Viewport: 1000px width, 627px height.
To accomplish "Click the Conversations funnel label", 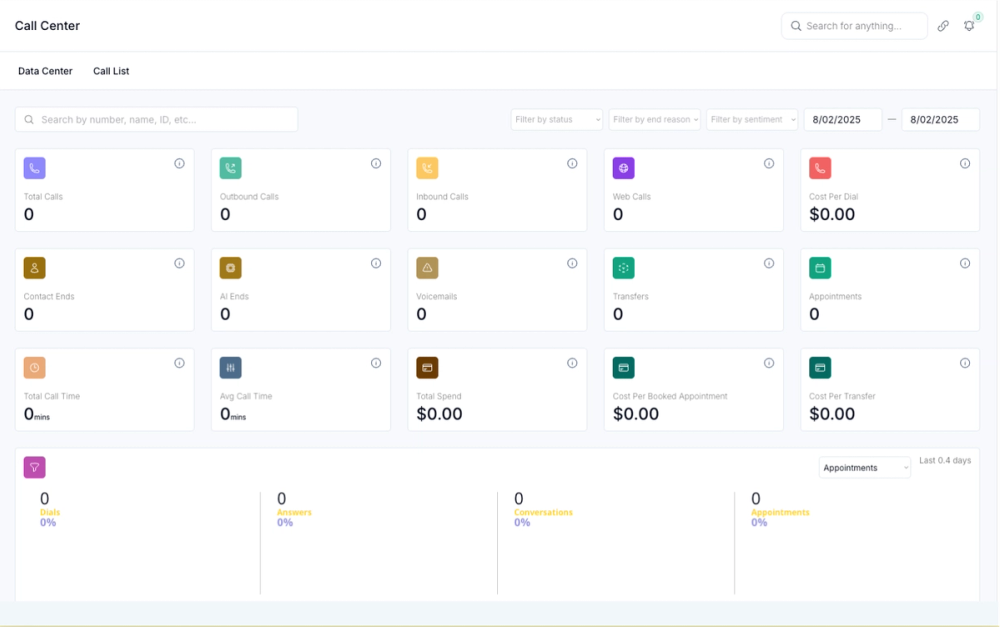I will pos(543,512).
